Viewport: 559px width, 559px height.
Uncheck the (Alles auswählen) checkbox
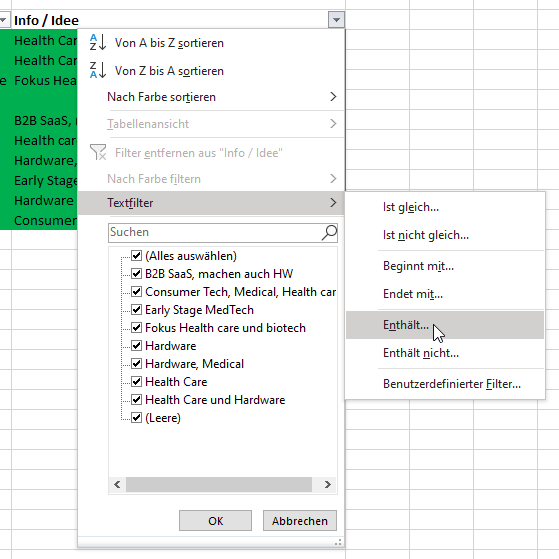tap(136, 255)
